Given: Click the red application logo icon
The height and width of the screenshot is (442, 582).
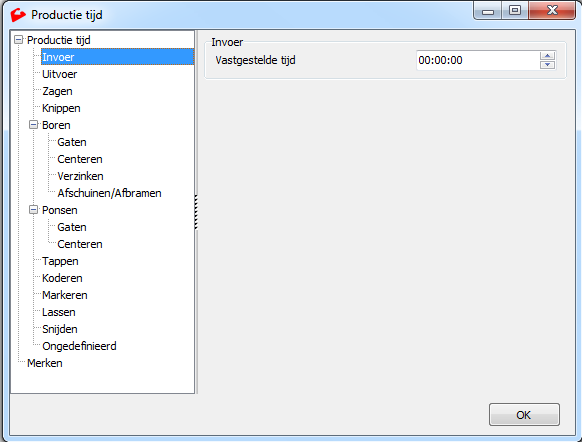Looking at the screenshot, I should click(18, 15).
